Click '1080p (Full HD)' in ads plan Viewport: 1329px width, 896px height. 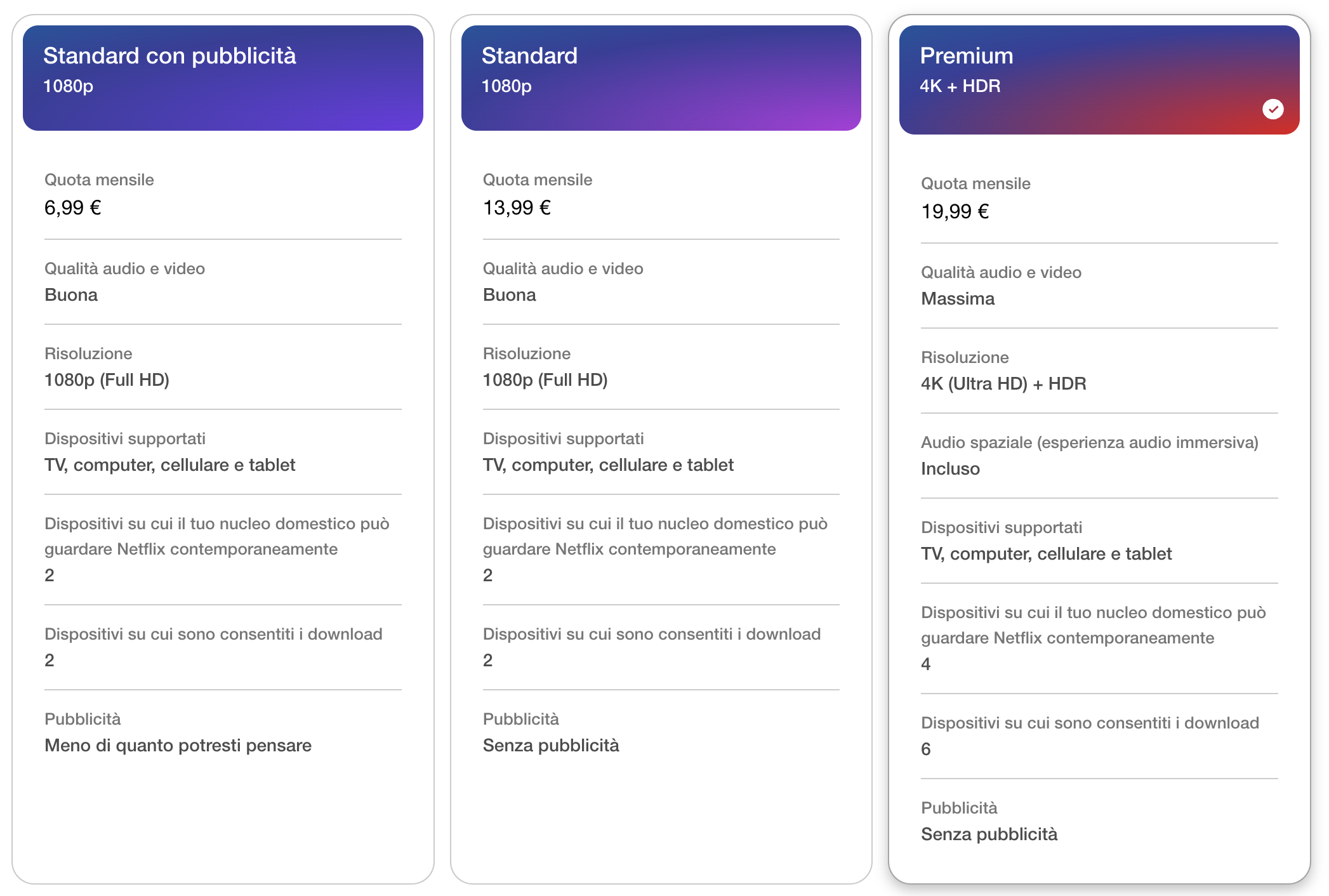point(107,380)
